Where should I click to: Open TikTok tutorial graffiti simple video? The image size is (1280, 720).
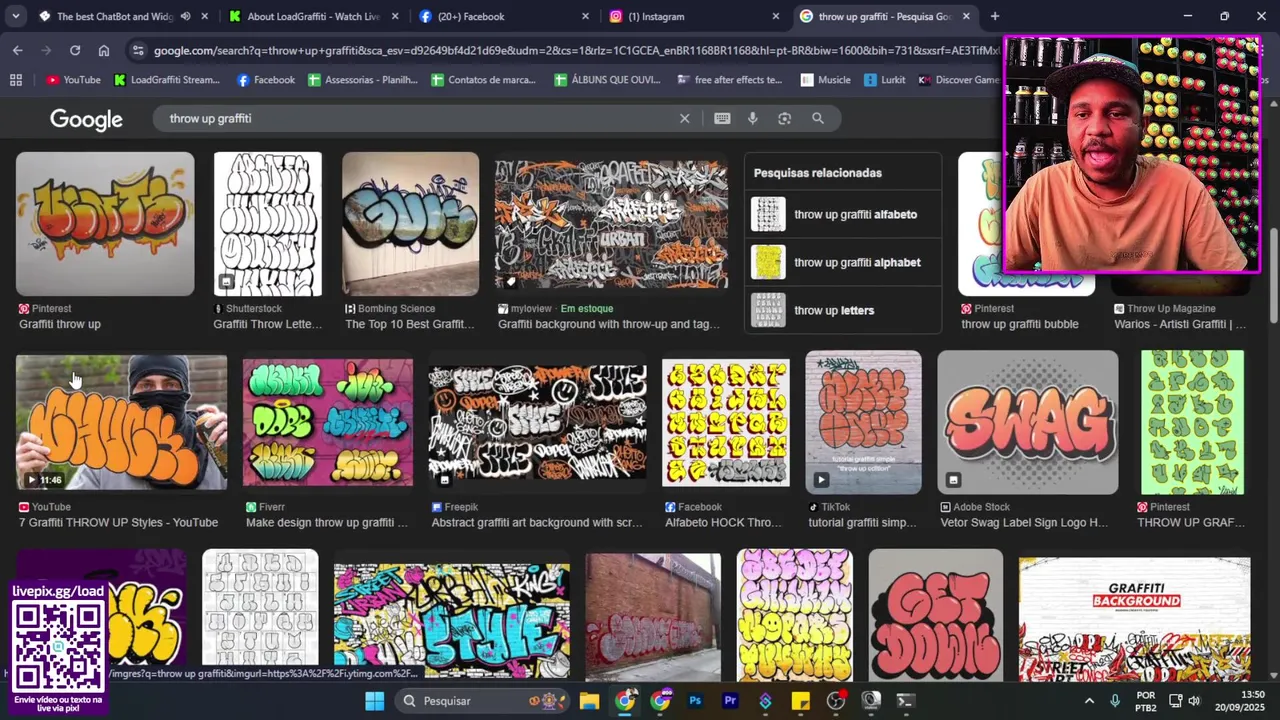(x=864, y=422)
